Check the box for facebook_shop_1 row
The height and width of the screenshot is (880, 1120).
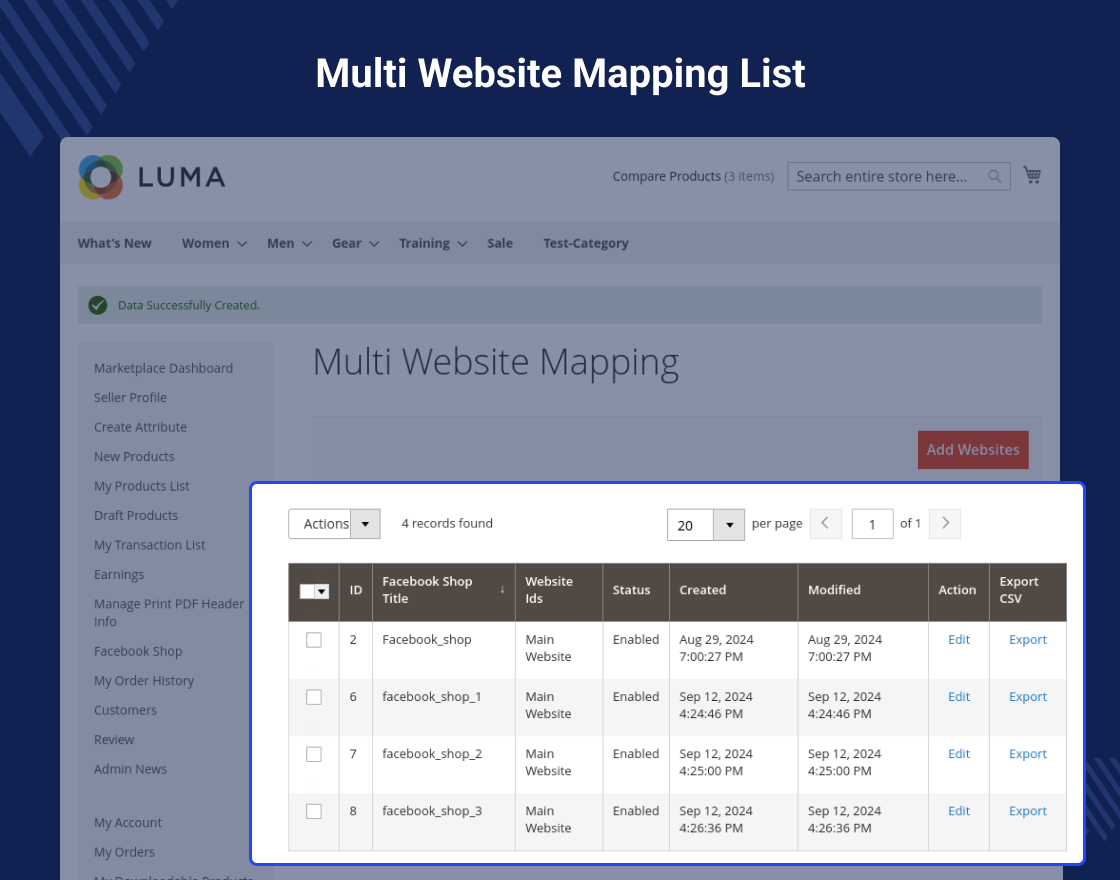point(314,697)
